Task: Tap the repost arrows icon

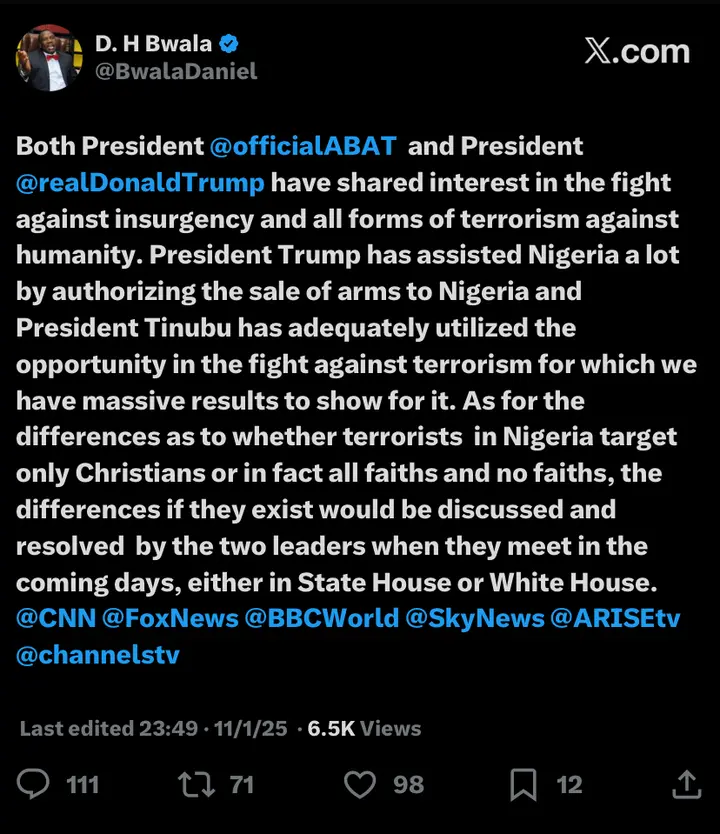Action: click(x=195, y=784)
